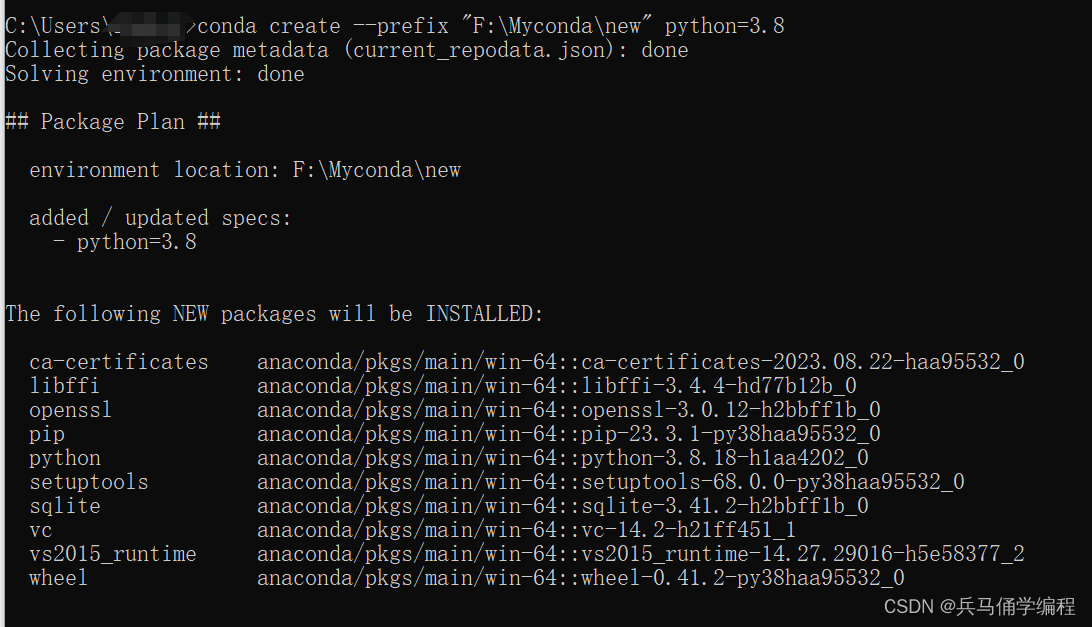Viewport: 1092px width, 627px height.
Task: Click the setuptools package name
Action: 88,482
